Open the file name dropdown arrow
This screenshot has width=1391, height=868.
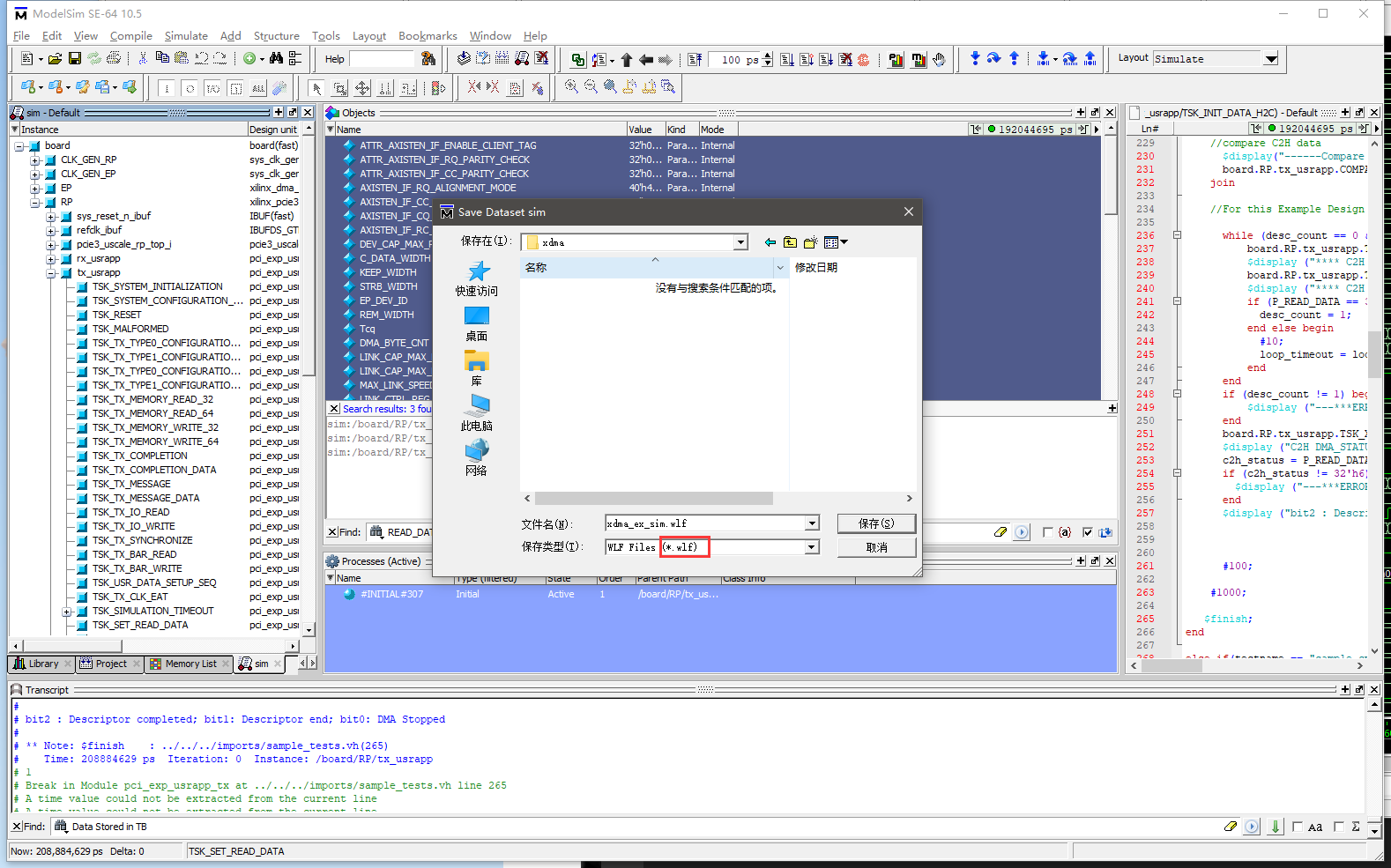point(812,523)
